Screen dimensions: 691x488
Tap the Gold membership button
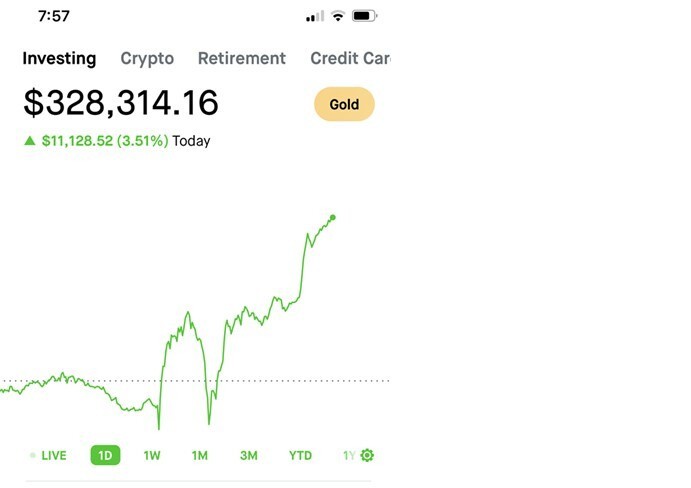[344, 104]
